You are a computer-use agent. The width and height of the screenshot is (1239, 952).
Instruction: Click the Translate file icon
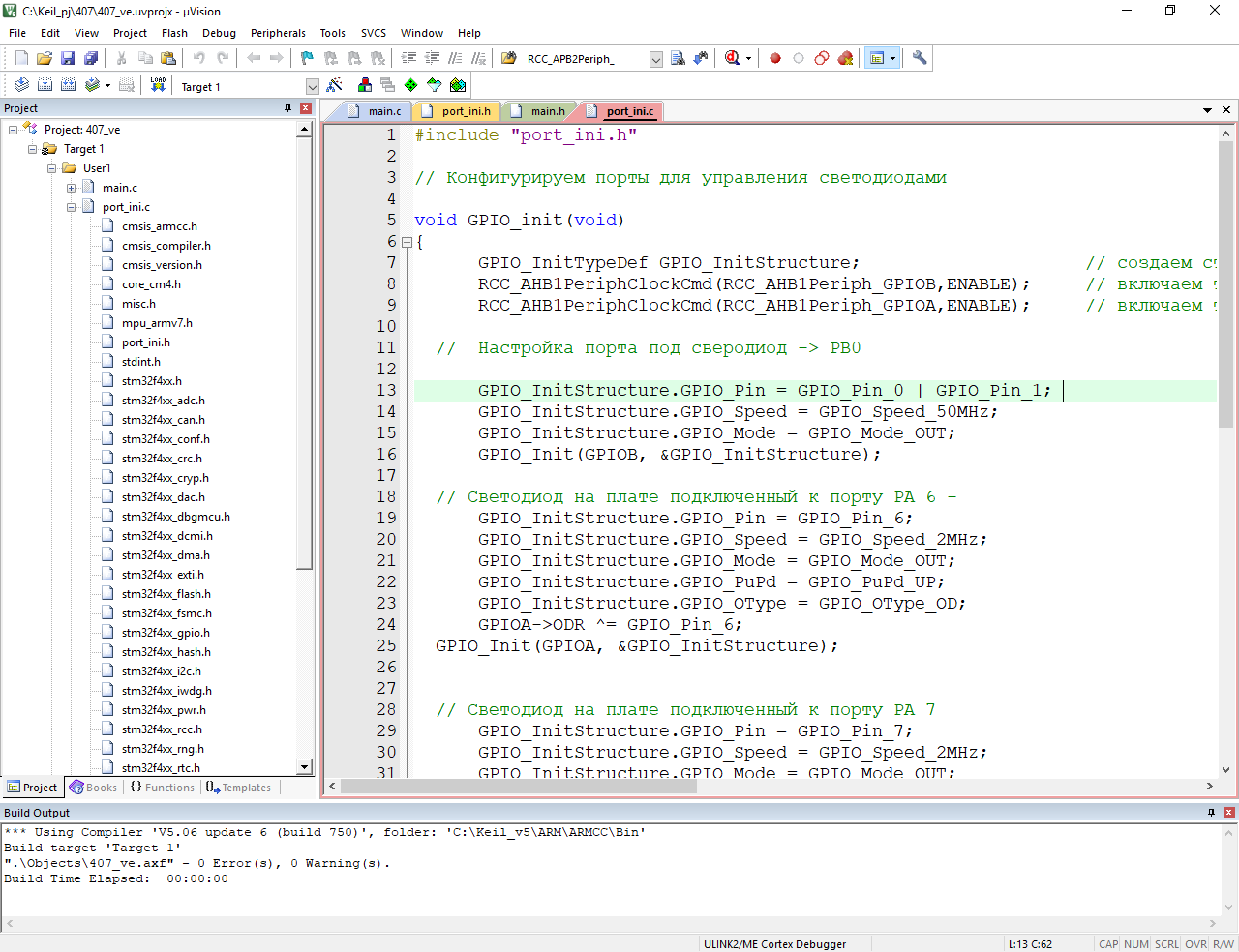tap(21, 85)
